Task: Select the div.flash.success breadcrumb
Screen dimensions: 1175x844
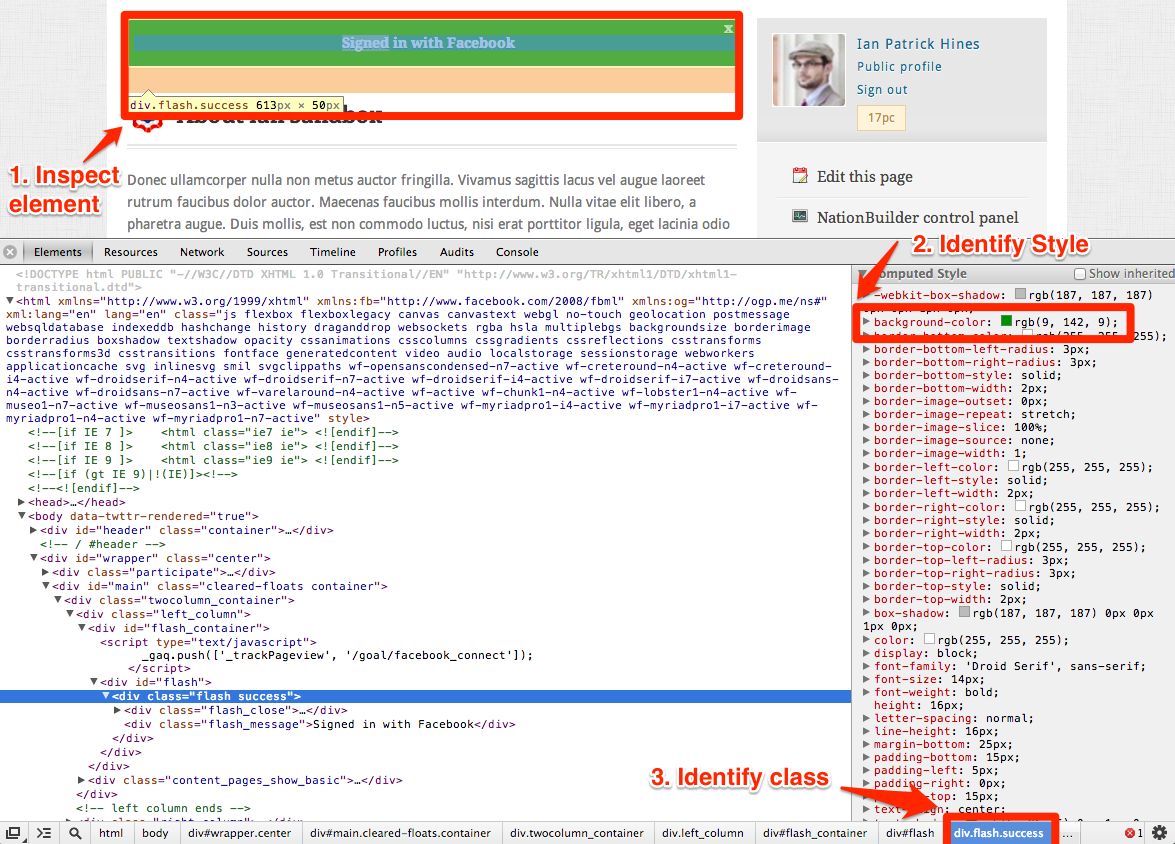Action: [x=998, y=833]
